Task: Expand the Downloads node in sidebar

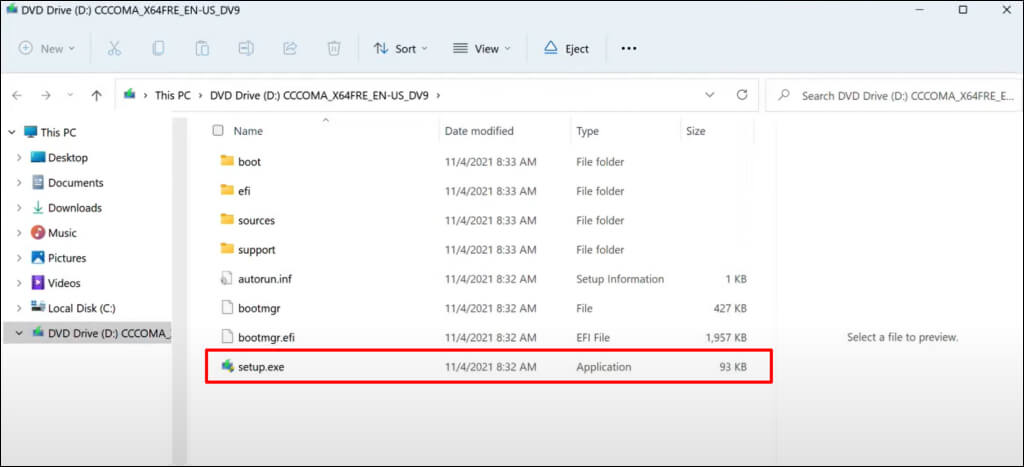Action: [x=19, y=208]
